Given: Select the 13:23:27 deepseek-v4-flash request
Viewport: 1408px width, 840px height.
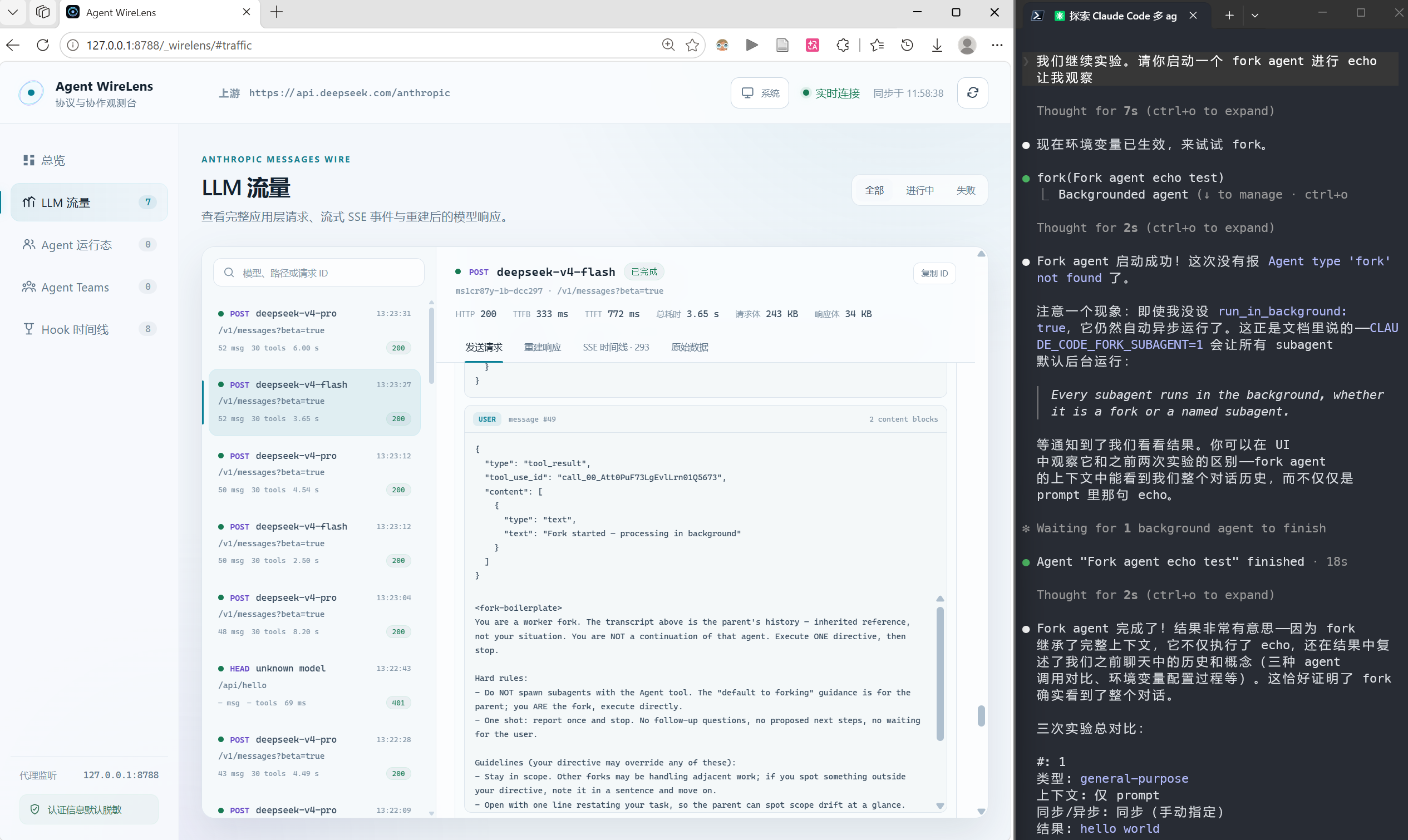Looking at the screenshot, I should [x=314, y=402].
